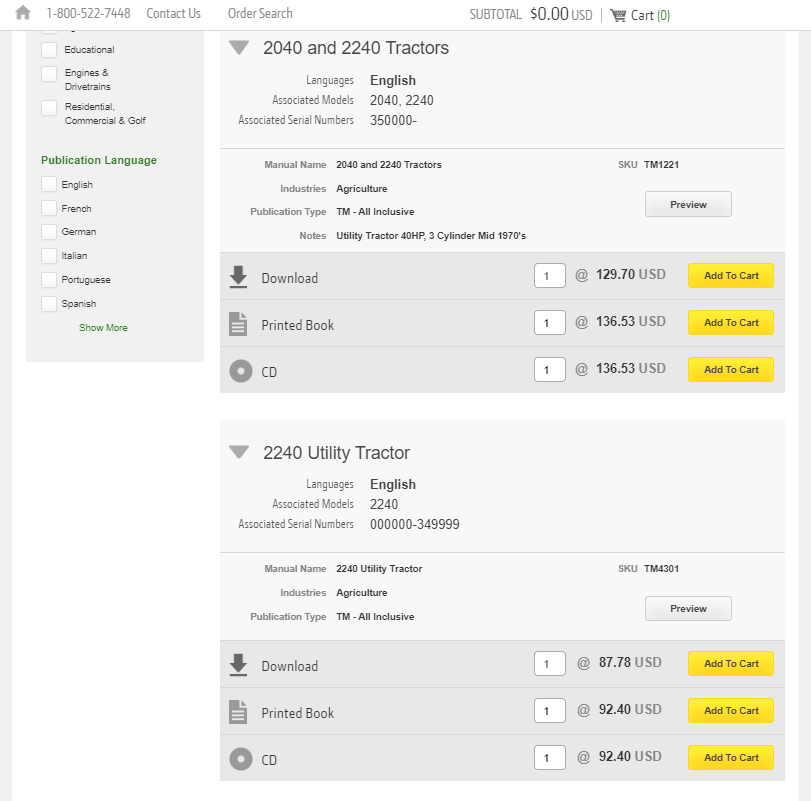This screenshot has width=811, height=801.
Task: Select the German language checkbox
Action: (49, 232)
